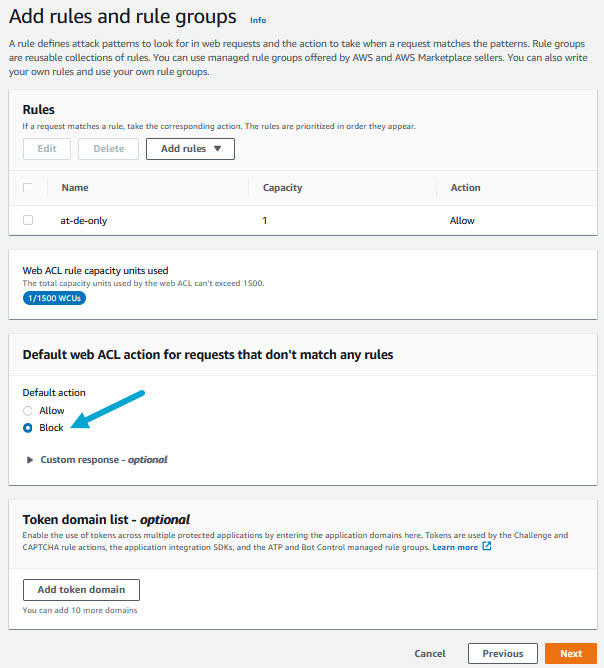The height and width of the screenshot is (668, 604).
Task: Select the Allow default action
Action: click(x=28, y=411)
